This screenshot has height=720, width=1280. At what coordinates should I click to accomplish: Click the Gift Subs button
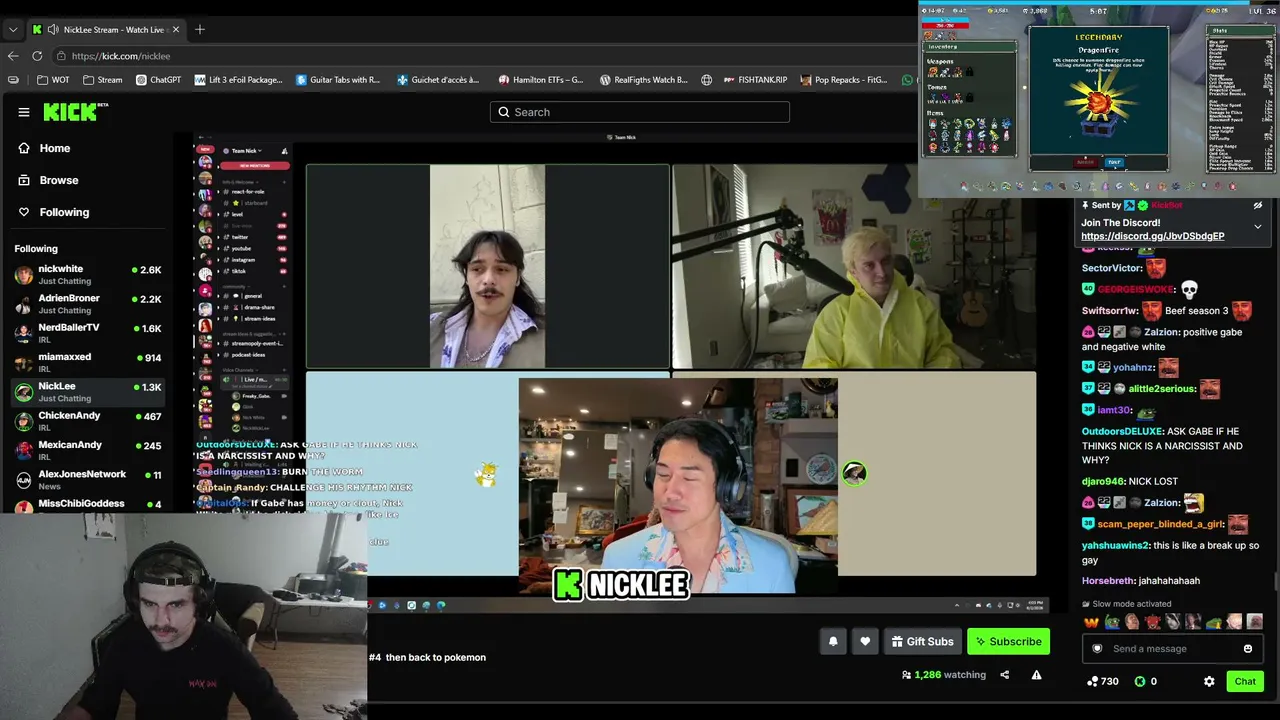coord(922,641)
